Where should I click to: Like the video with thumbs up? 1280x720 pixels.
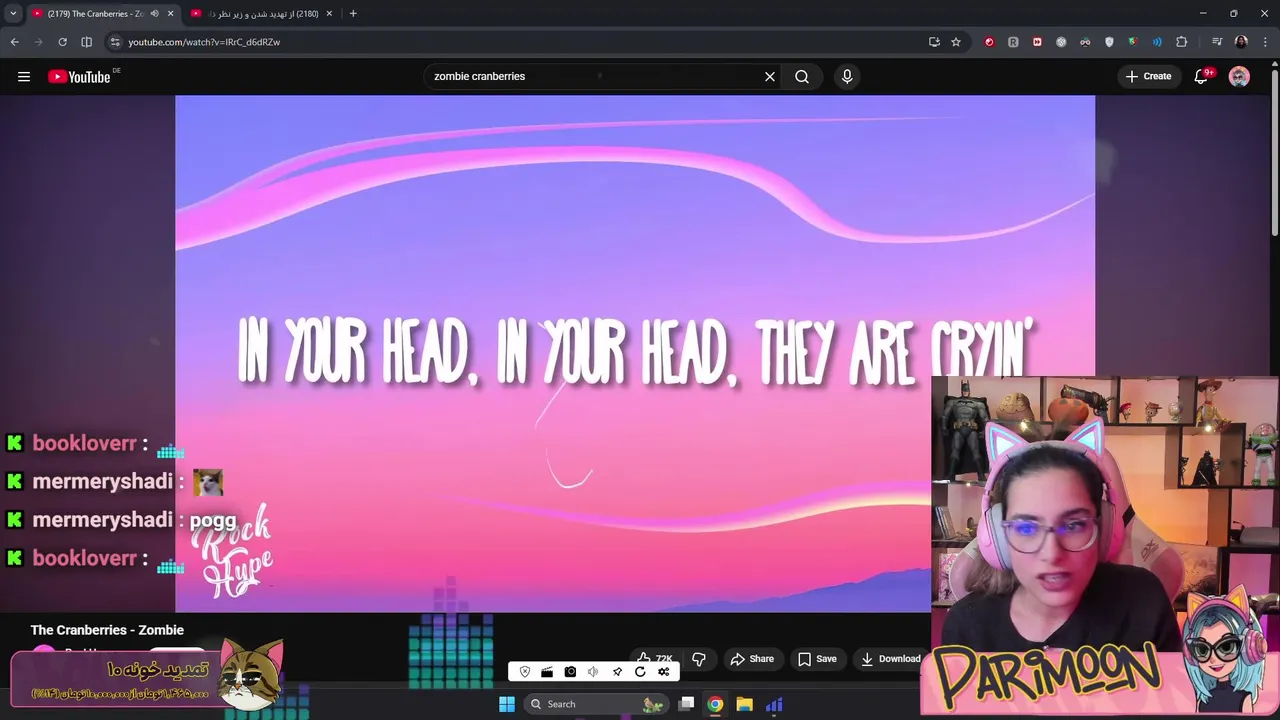tap(655, 659)
